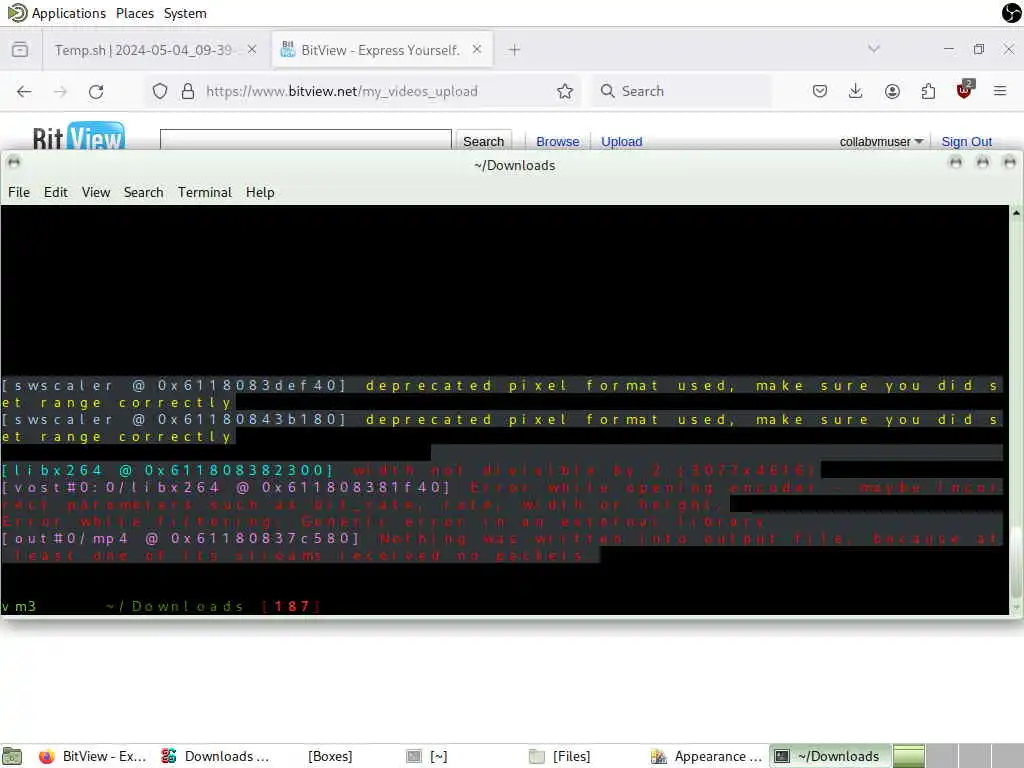
Task: Select the ~/Downloads terminal taskbar entry
Action: (x=829, y=756)
